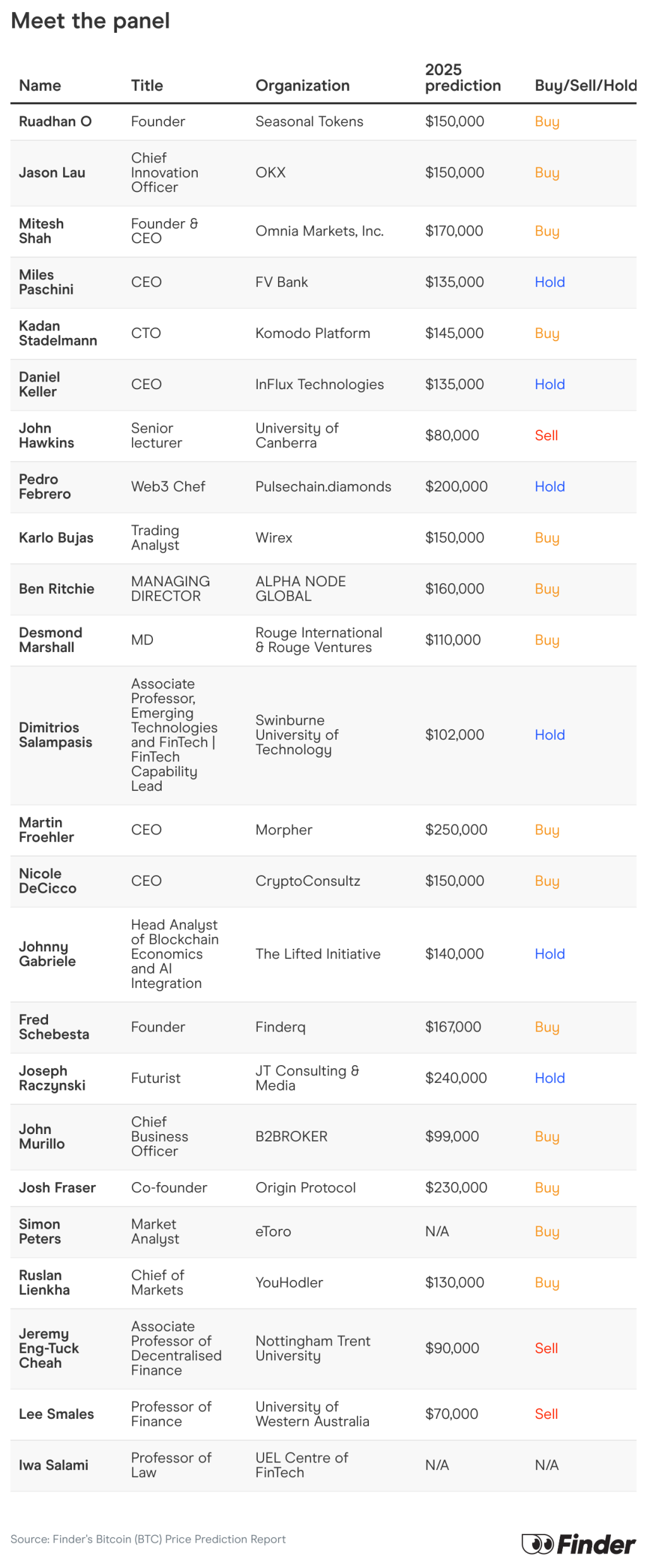Click the Meet the panel heading

click(90, 21)
